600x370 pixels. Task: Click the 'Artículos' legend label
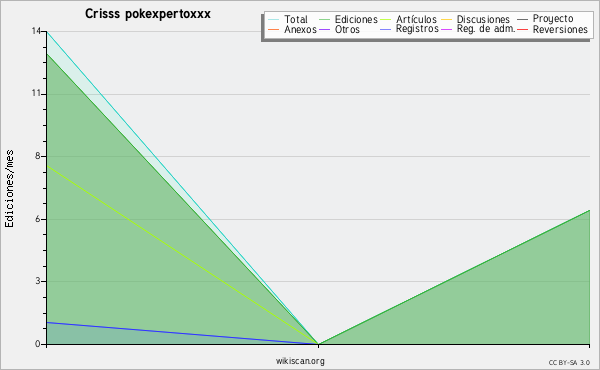click(x=416, y=19)
